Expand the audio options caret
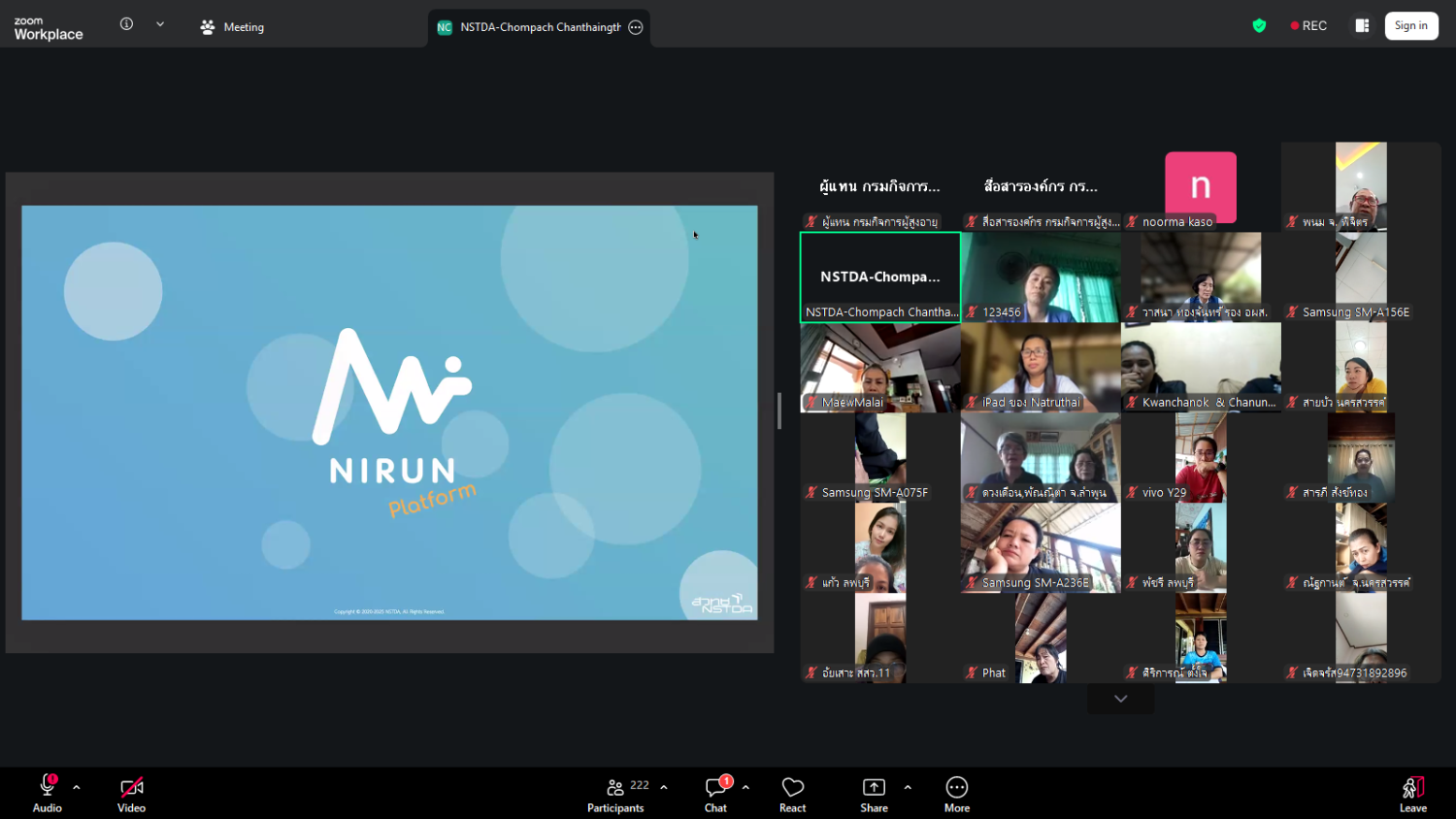 (77, 787)
